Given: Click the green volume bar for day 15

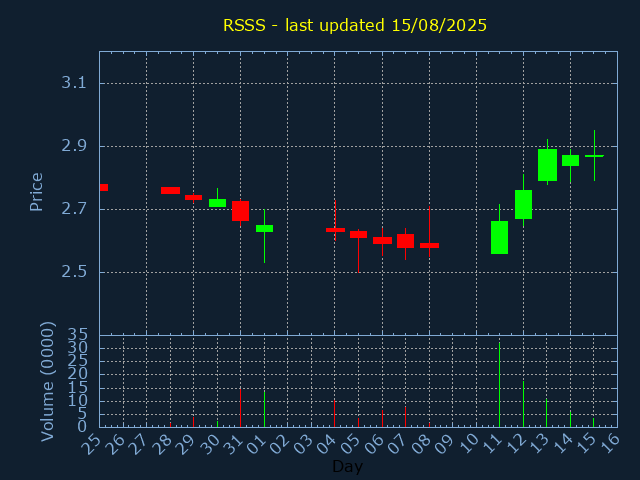Looking at the screenshot, I should (x=593, y=422).
